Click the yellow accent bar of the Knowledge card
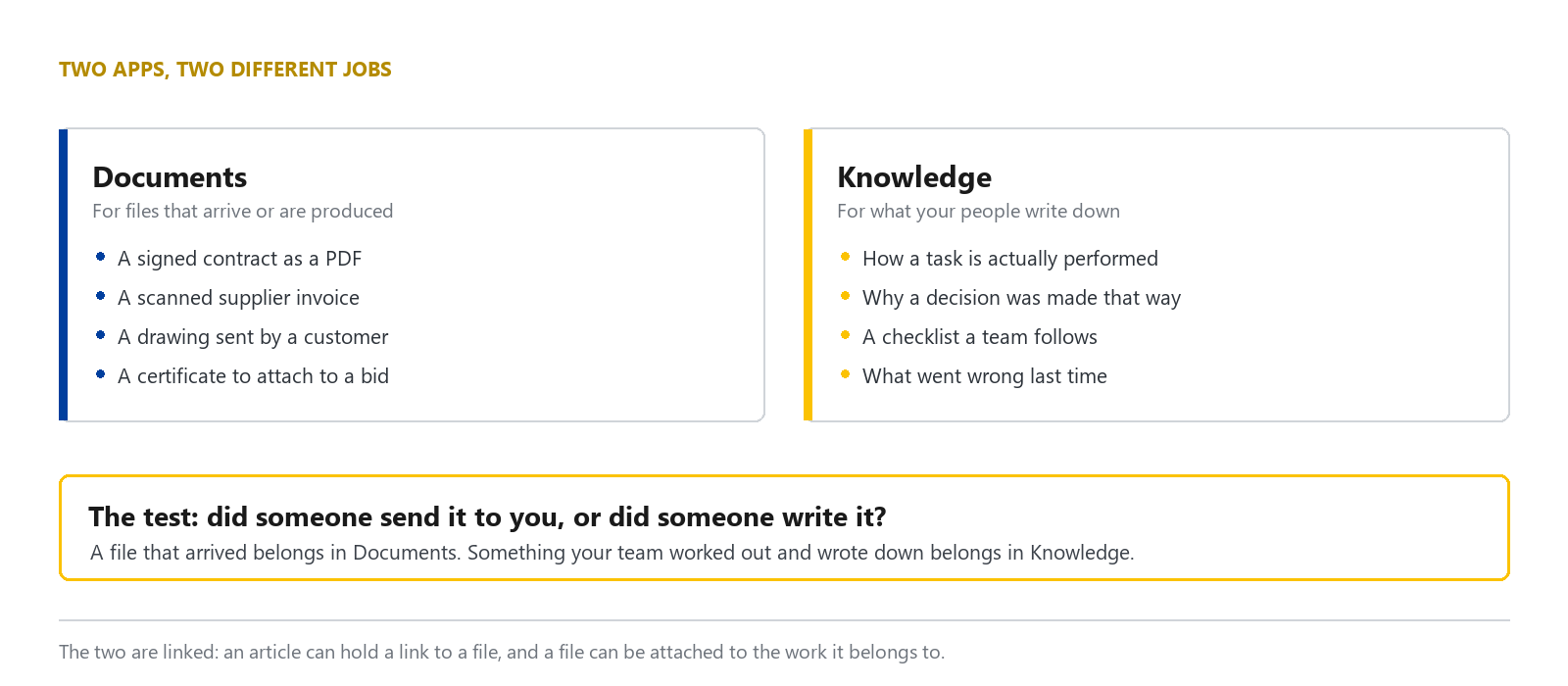The width and height of the screenshot is (1568, 686). point(808,274)
